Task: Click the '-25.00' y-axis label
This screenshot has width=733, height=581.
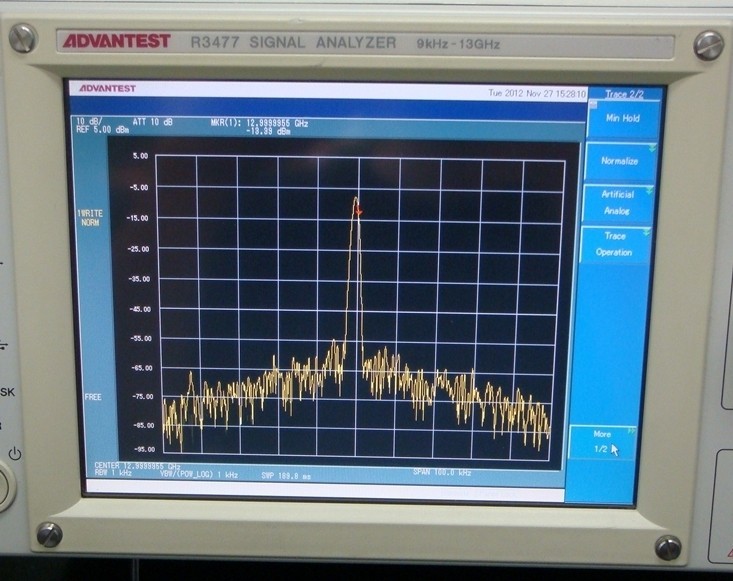Action: pos(138,249)
